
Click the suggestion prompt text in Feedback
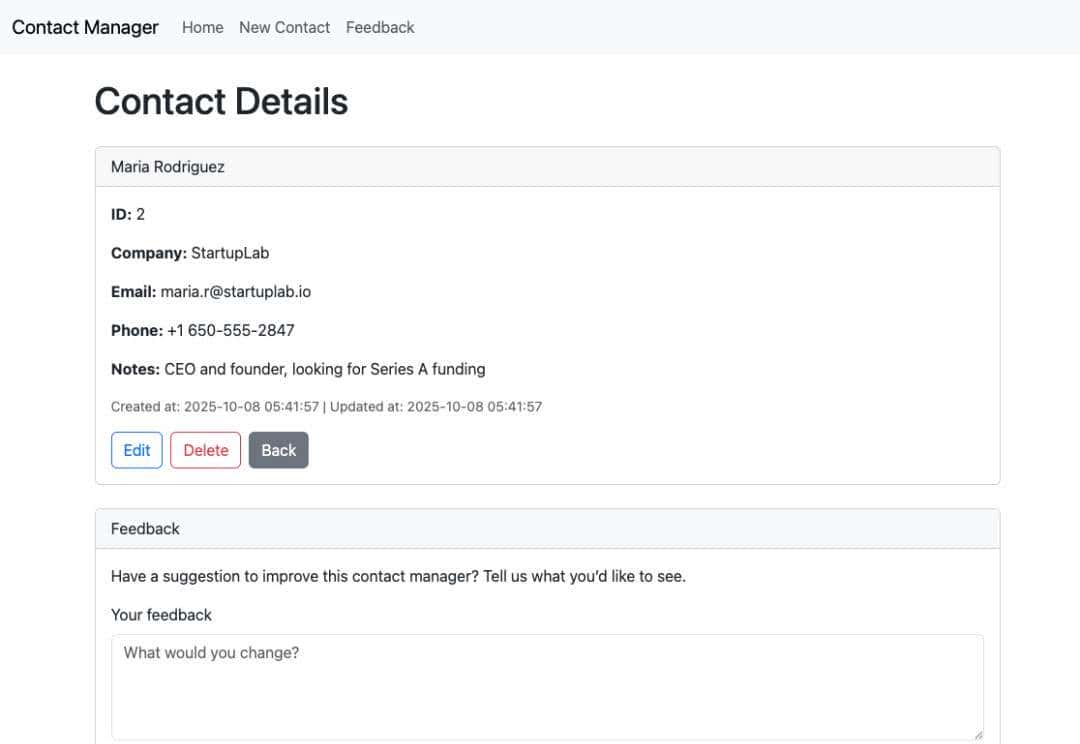coord(398,576)
